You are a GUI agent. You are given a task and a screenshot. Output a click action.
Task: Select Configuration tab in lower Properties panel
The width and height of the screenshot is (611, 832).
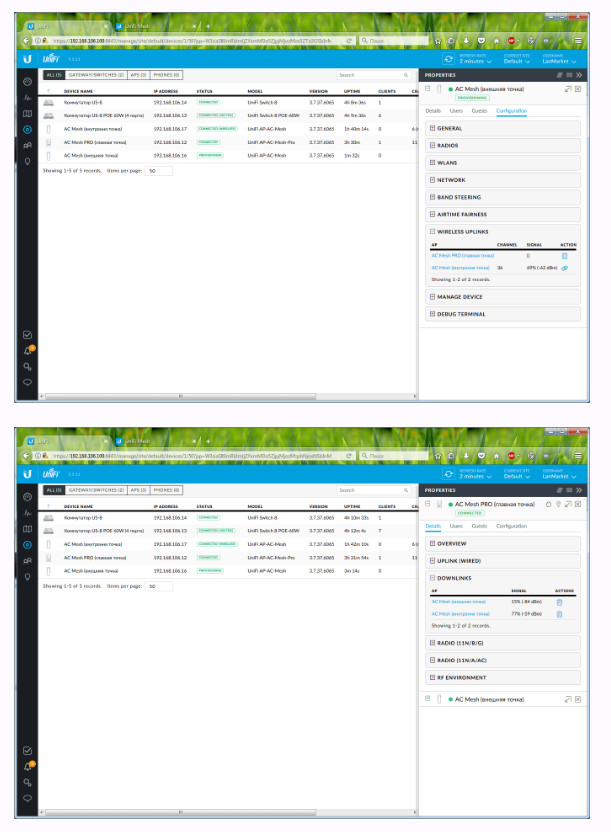click(x=511, y=526)
